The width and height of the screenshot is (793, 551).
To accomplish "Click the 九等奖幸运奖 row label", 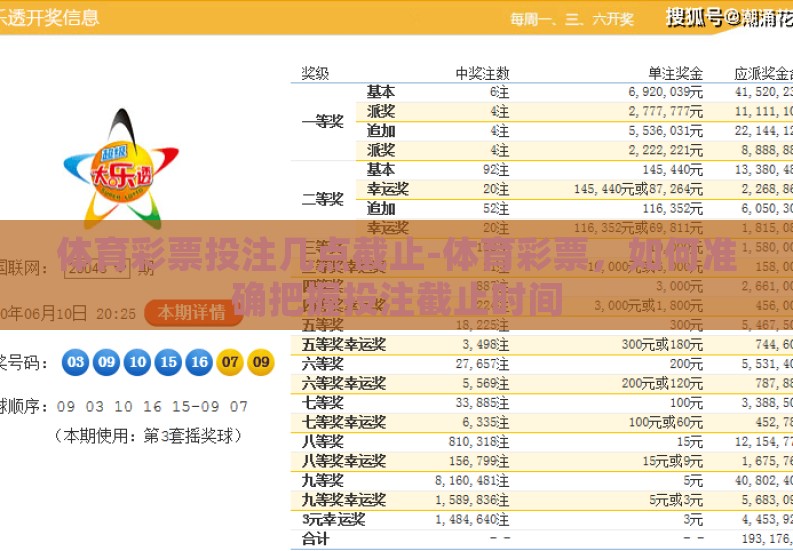I will click(x=344, y=500).
